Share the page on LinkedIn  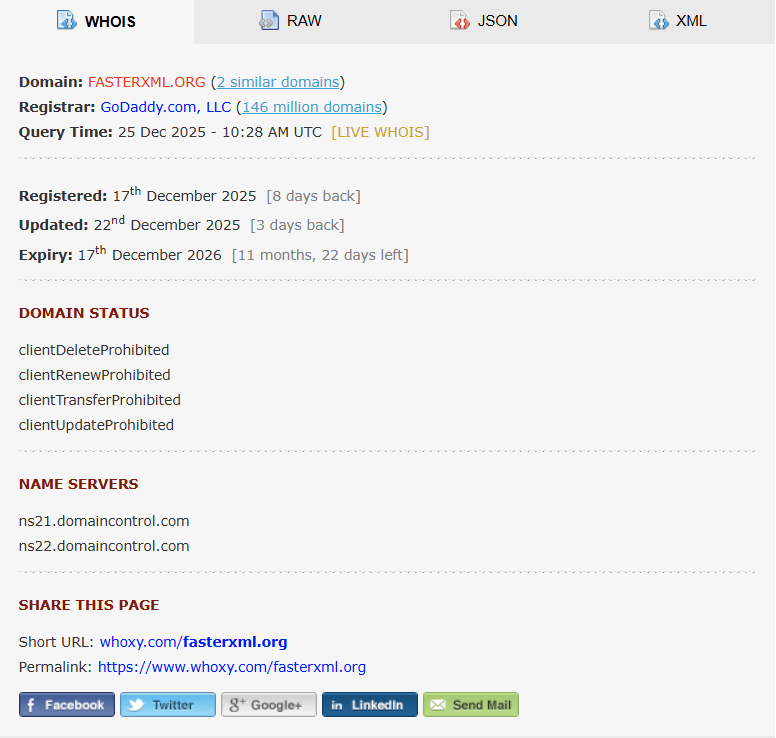[x=370, y=704]
